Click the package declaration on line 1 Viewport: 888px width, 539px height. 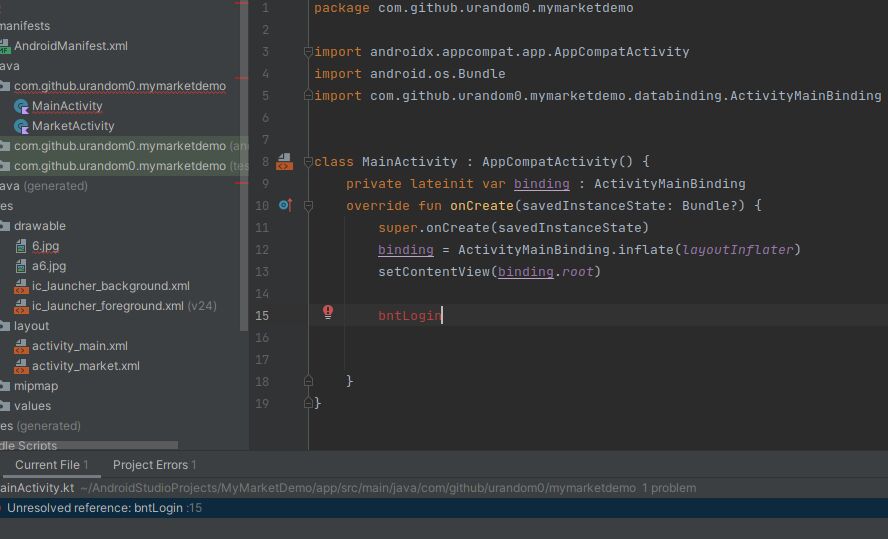tap(473, 8)
